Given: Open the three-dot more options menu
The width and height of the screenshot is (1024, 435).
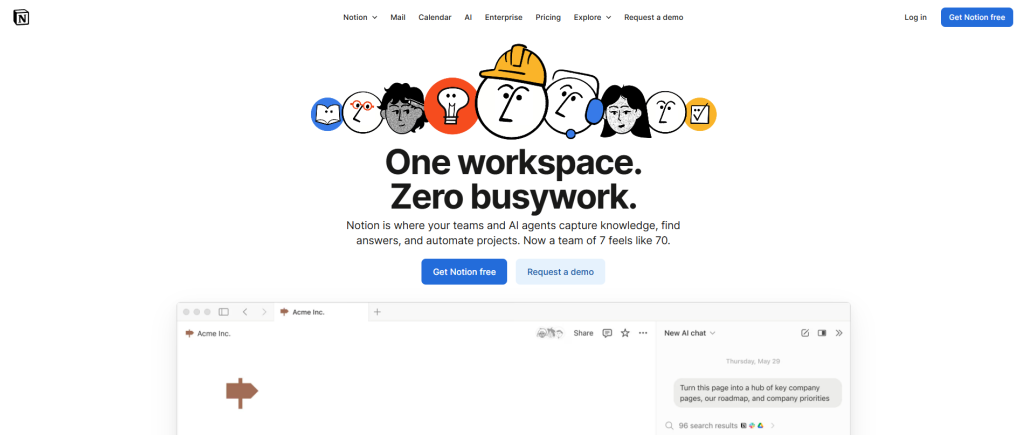Looking at the screenshot, I should pos(643,333).
